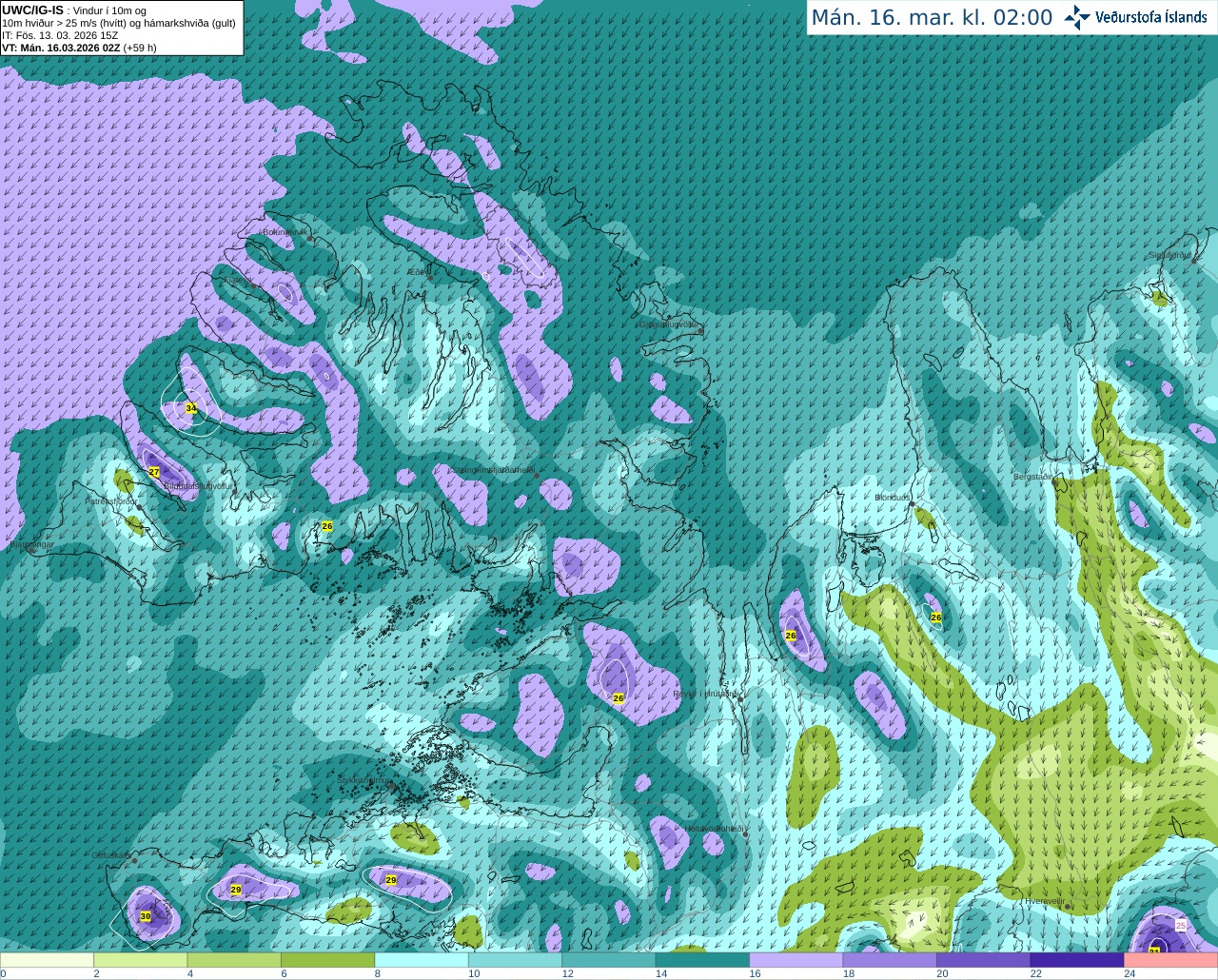
Task: Pick the 18–20 purple legend swatch
Action: click(x=890, y=960)
